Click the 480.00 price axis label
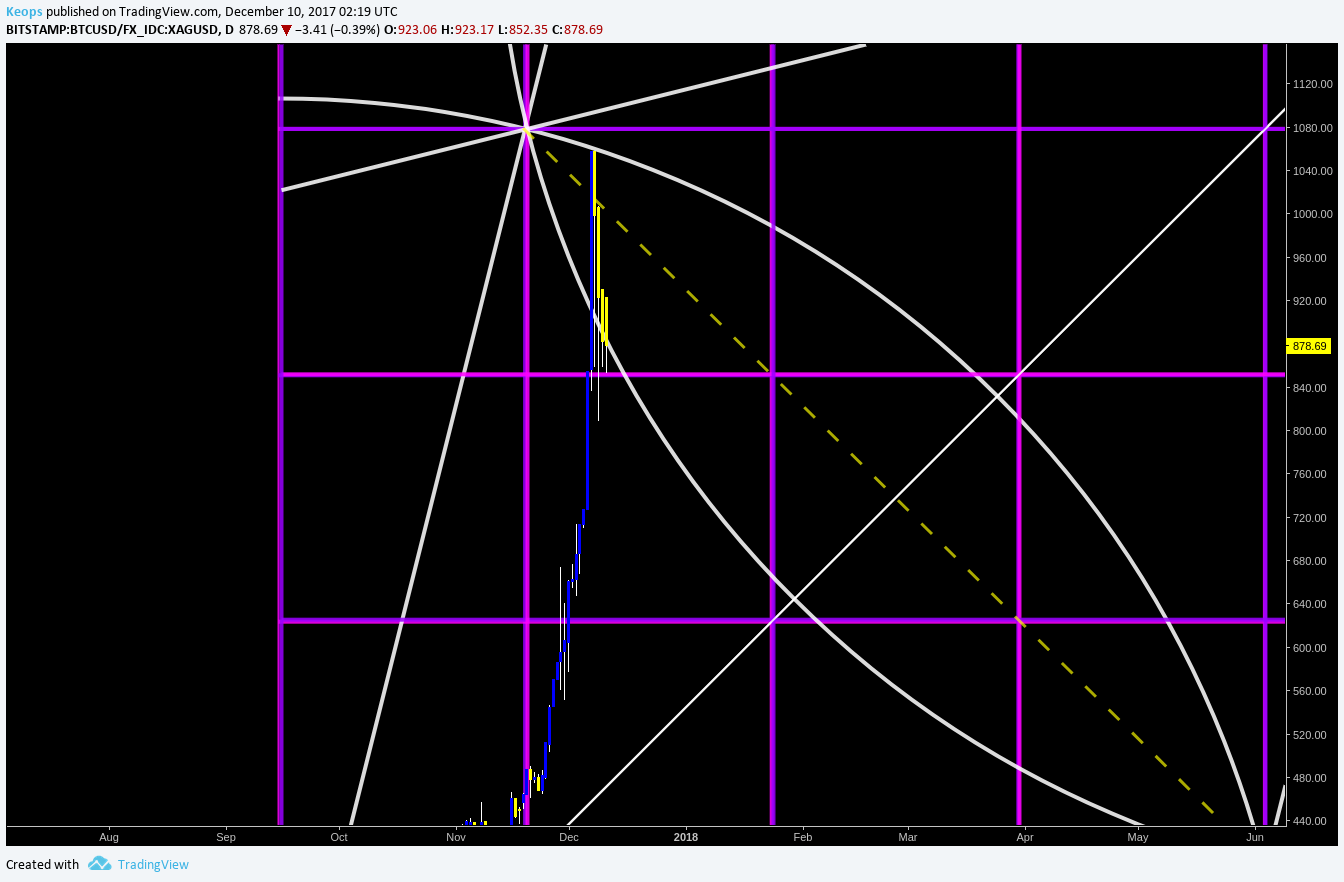The width and height of the screenshot is (1344, 882). (x=1312, y=778)
